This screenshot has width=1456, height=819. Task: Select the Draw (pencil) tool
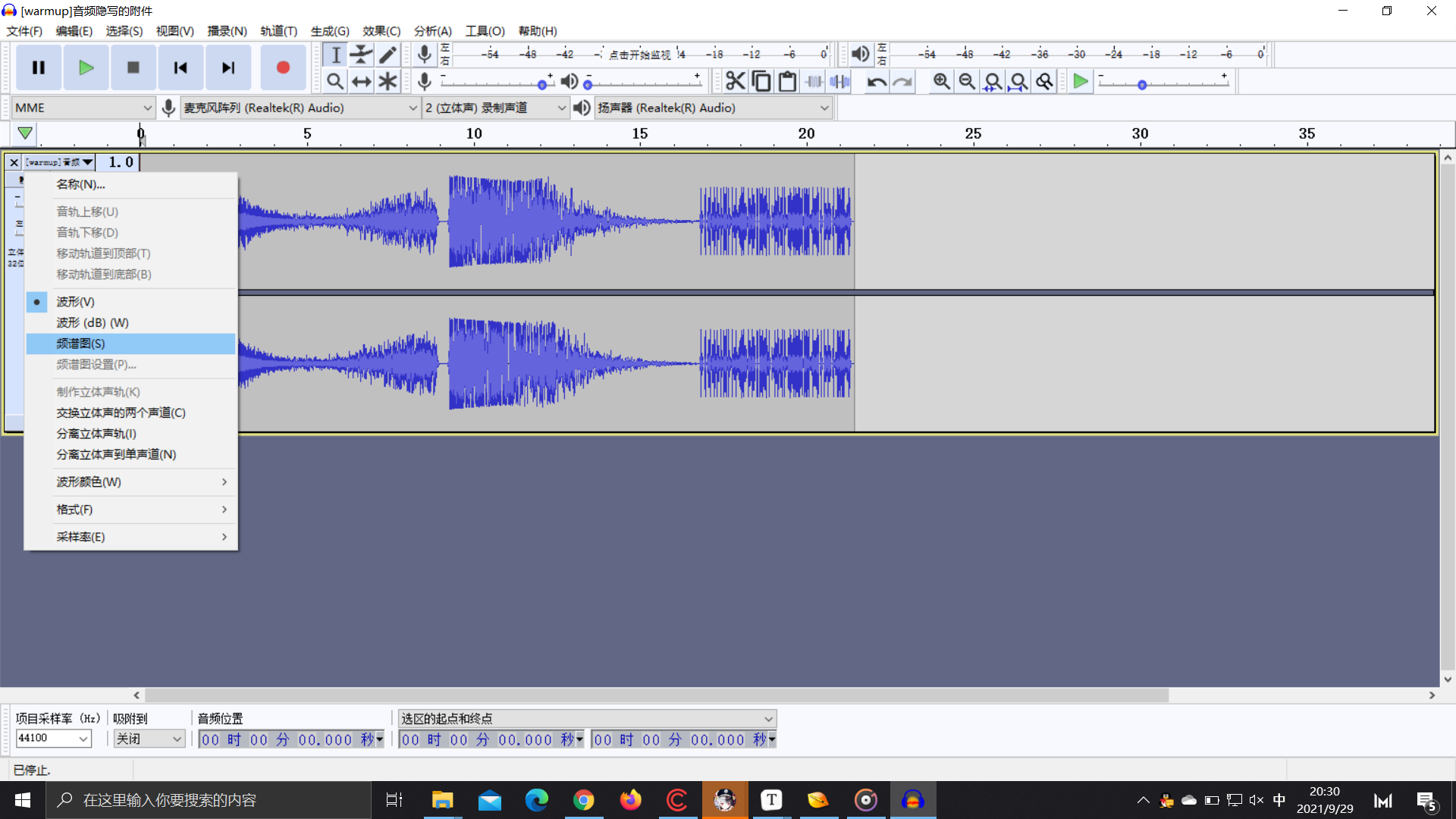[388, 55]
